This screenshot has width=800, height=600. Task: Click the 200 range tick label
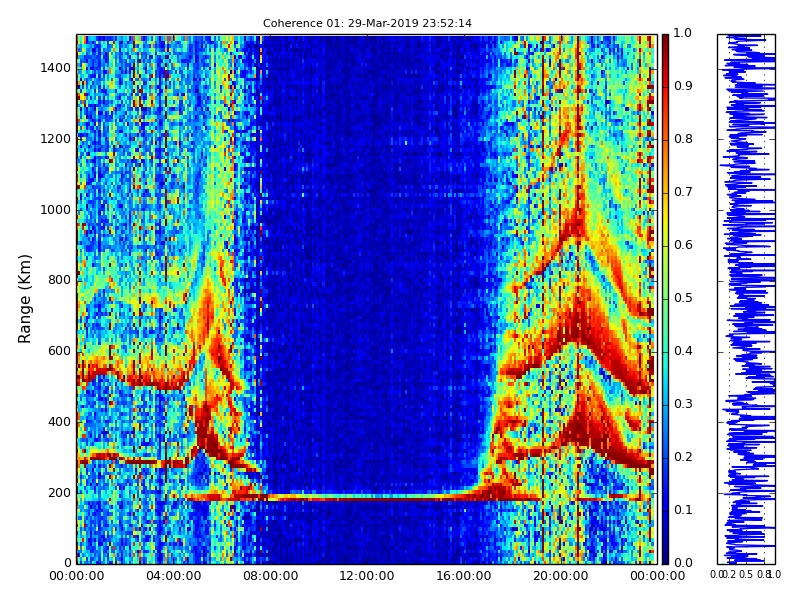coord(59,493)
